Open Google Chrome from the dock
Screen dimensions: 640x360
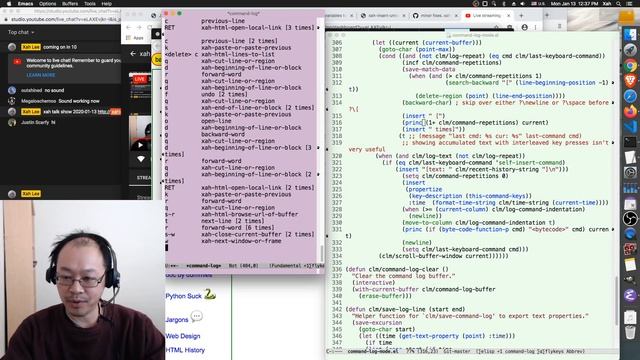tap(630, 65)
